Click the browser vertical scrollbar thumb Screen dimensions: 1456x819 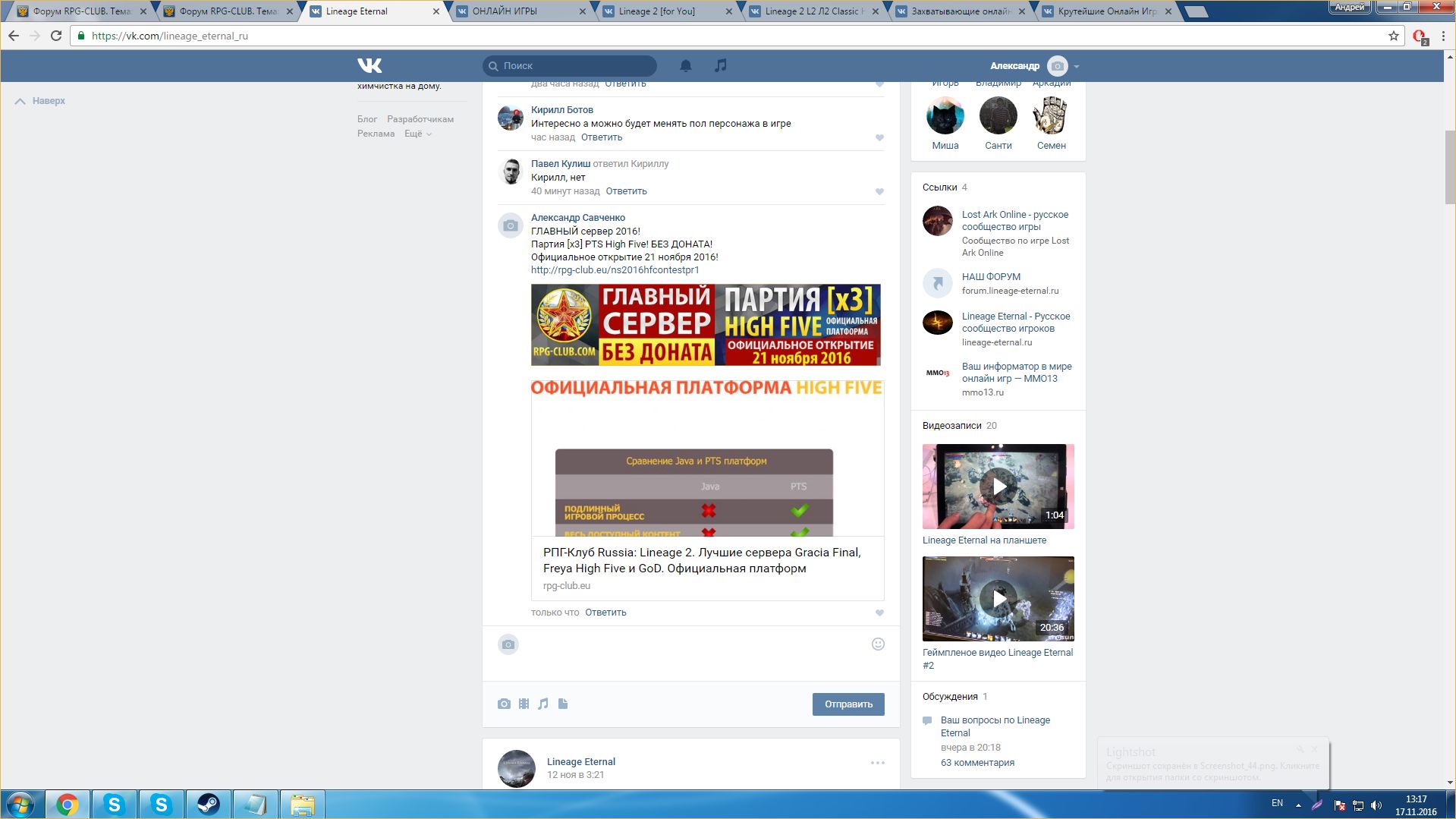(1450, 167)
